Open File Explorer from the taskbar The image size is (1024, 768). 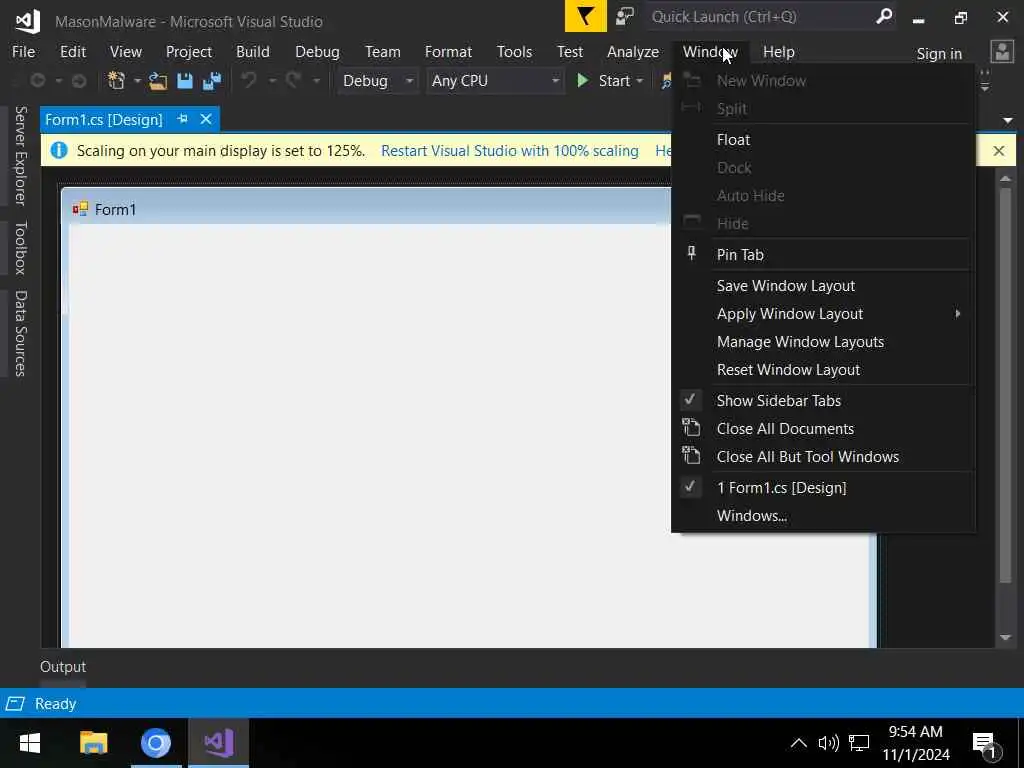coord(93,743)
